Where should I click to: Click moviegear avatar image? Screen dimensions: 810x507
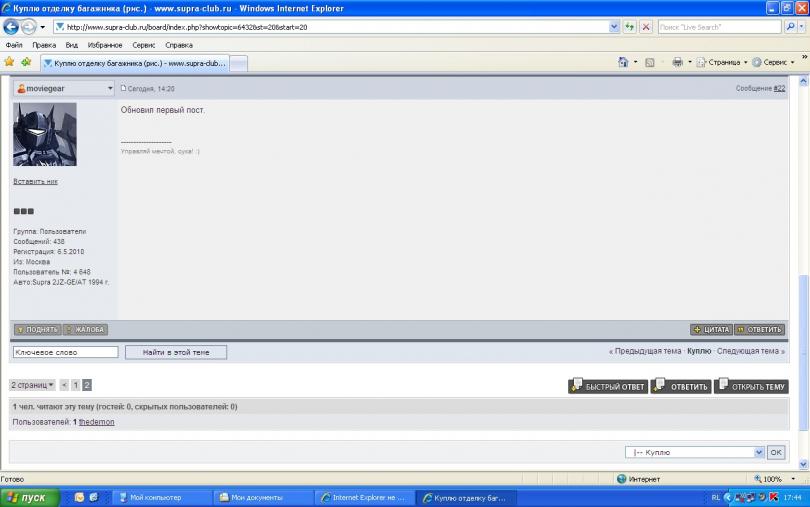point(45,134)
